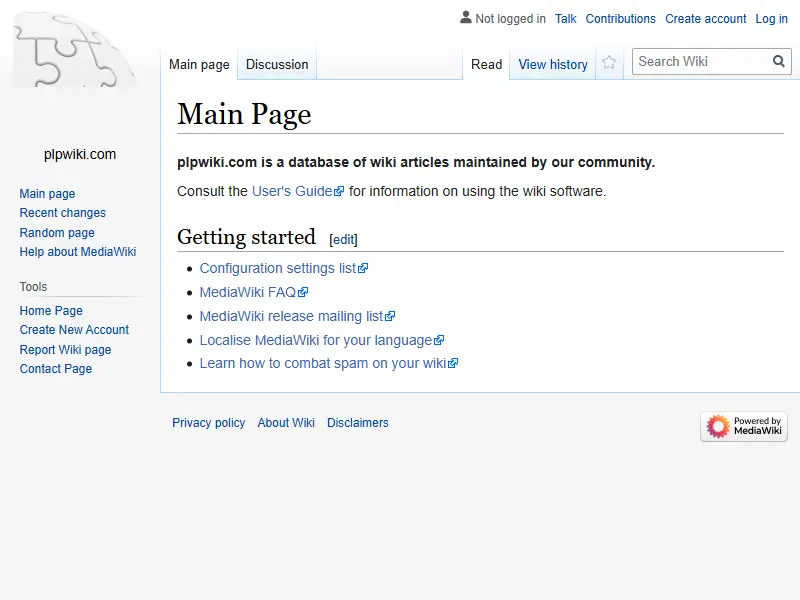Click the wiki puzzle globe logo

[74, 50]
